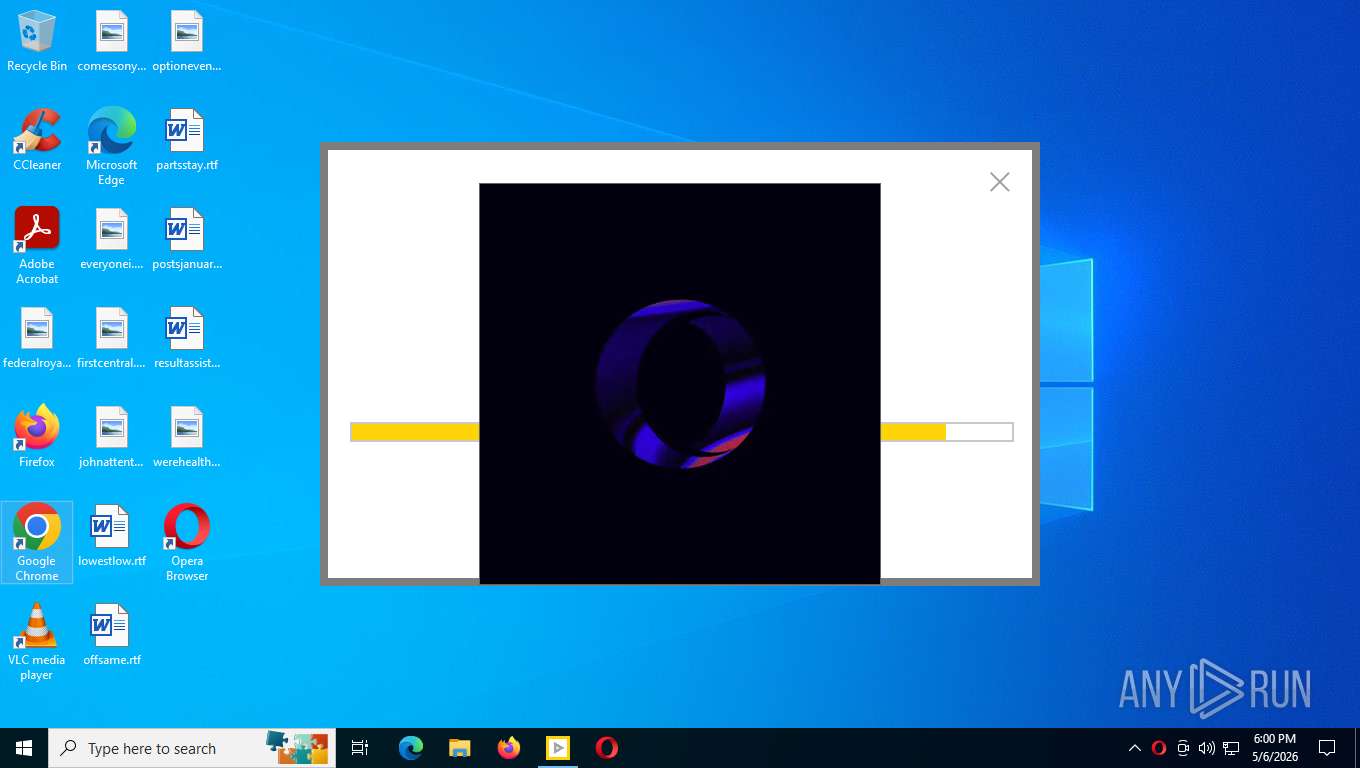This screenshot has width=1360, height=768.
Task: Open the notification center
Action: [1327, 748]
